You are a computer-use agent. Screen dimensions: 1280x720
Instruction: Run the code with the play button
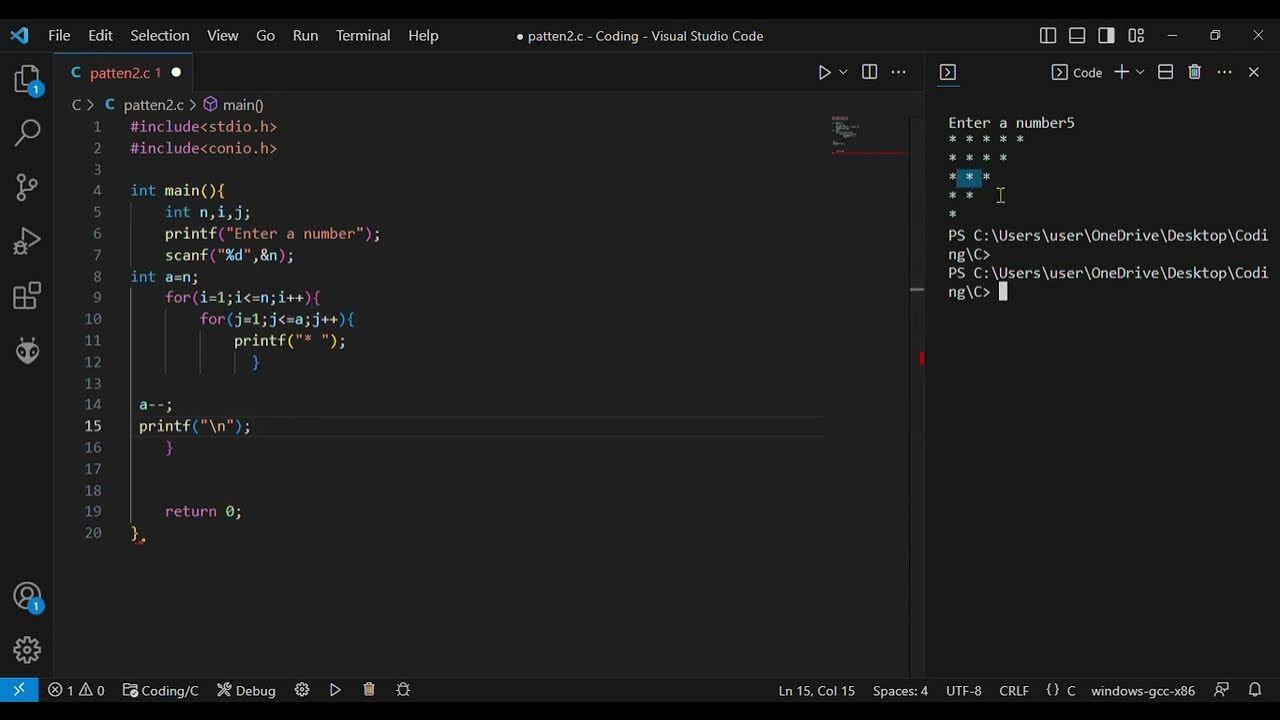824,72
